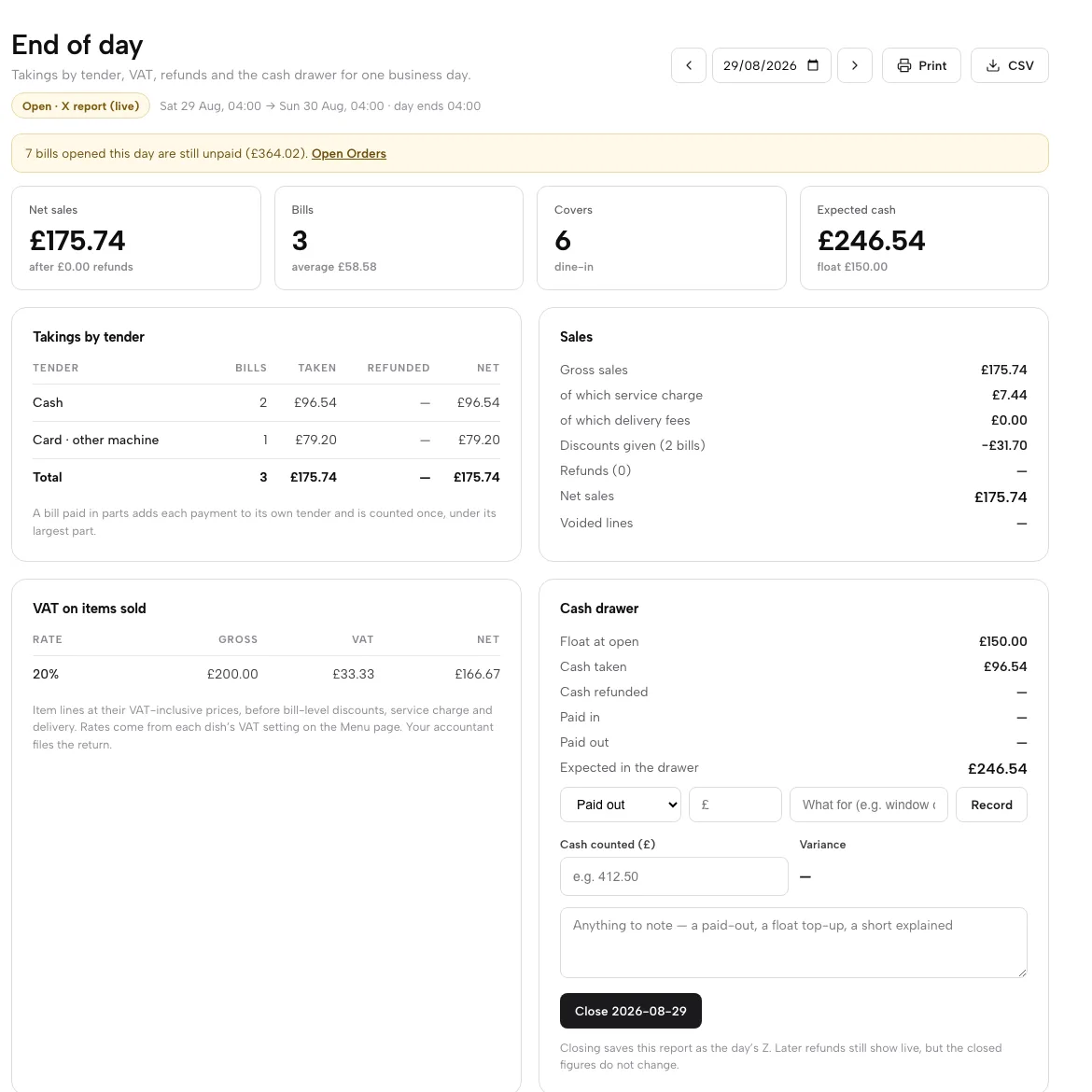Screen dimensions: 1092x1092
Task: Edit the 29/08/2026 date field
Action: pyautogui.click(x=772, y=65)
